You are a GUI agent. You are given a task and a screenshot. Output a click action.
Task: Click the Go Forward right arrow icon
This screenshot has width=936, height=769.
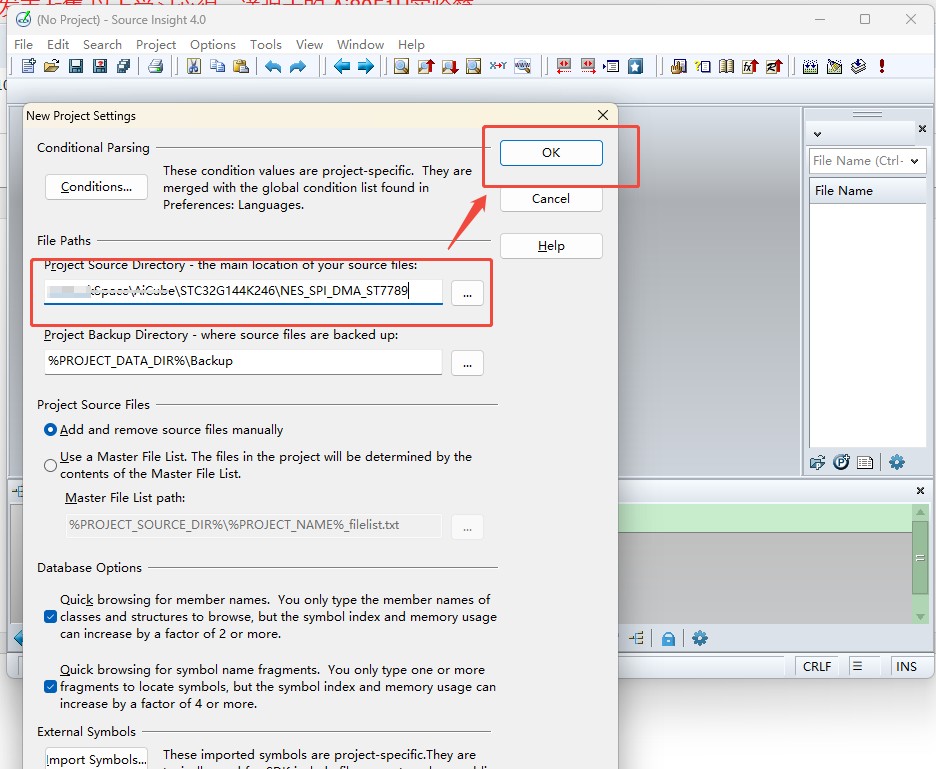[x=366, y=66]
